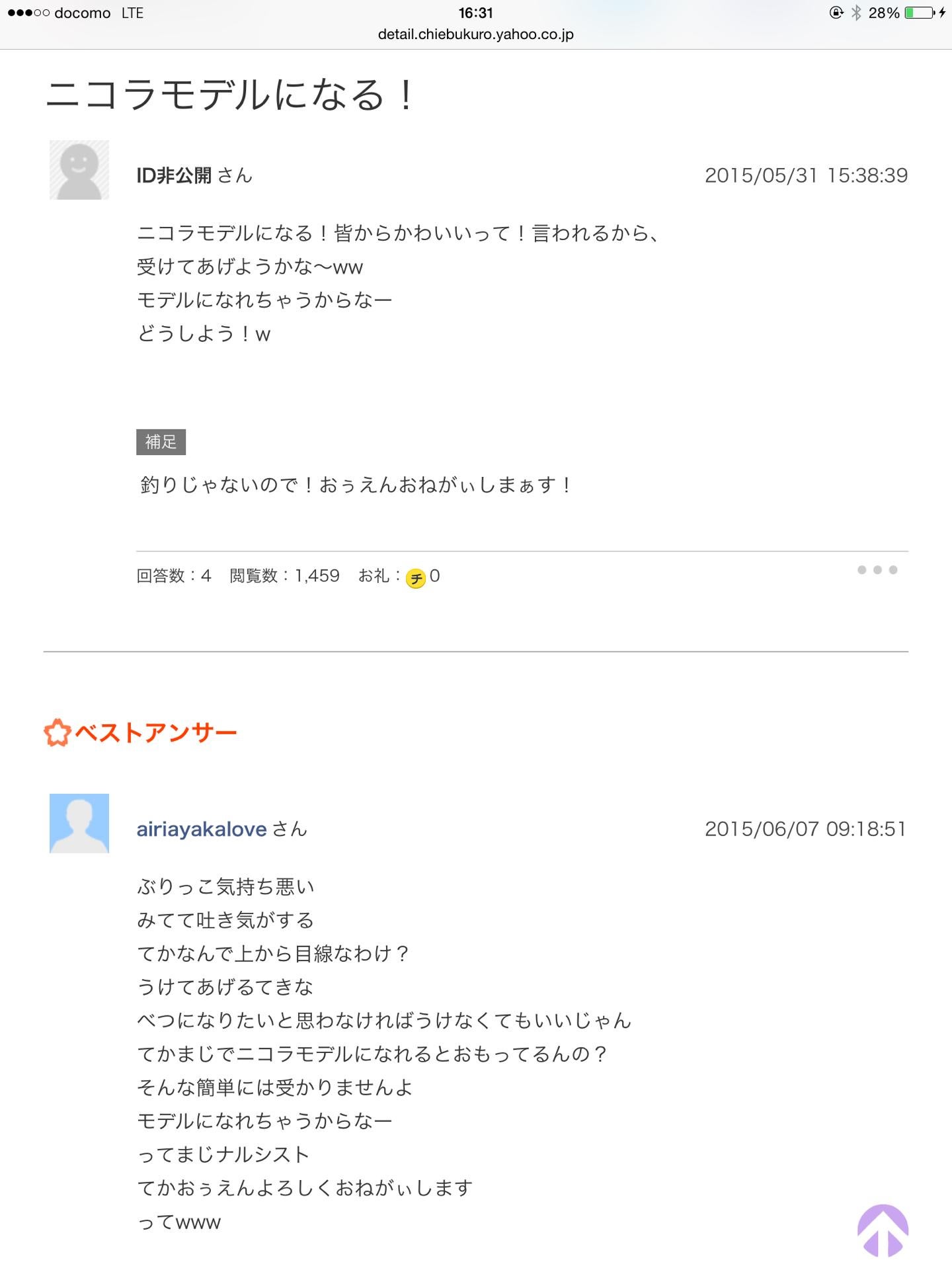Screen dimensions: 952x1270
Task: Click the yellow チ coin icon next to お礼
Action: 416,575
